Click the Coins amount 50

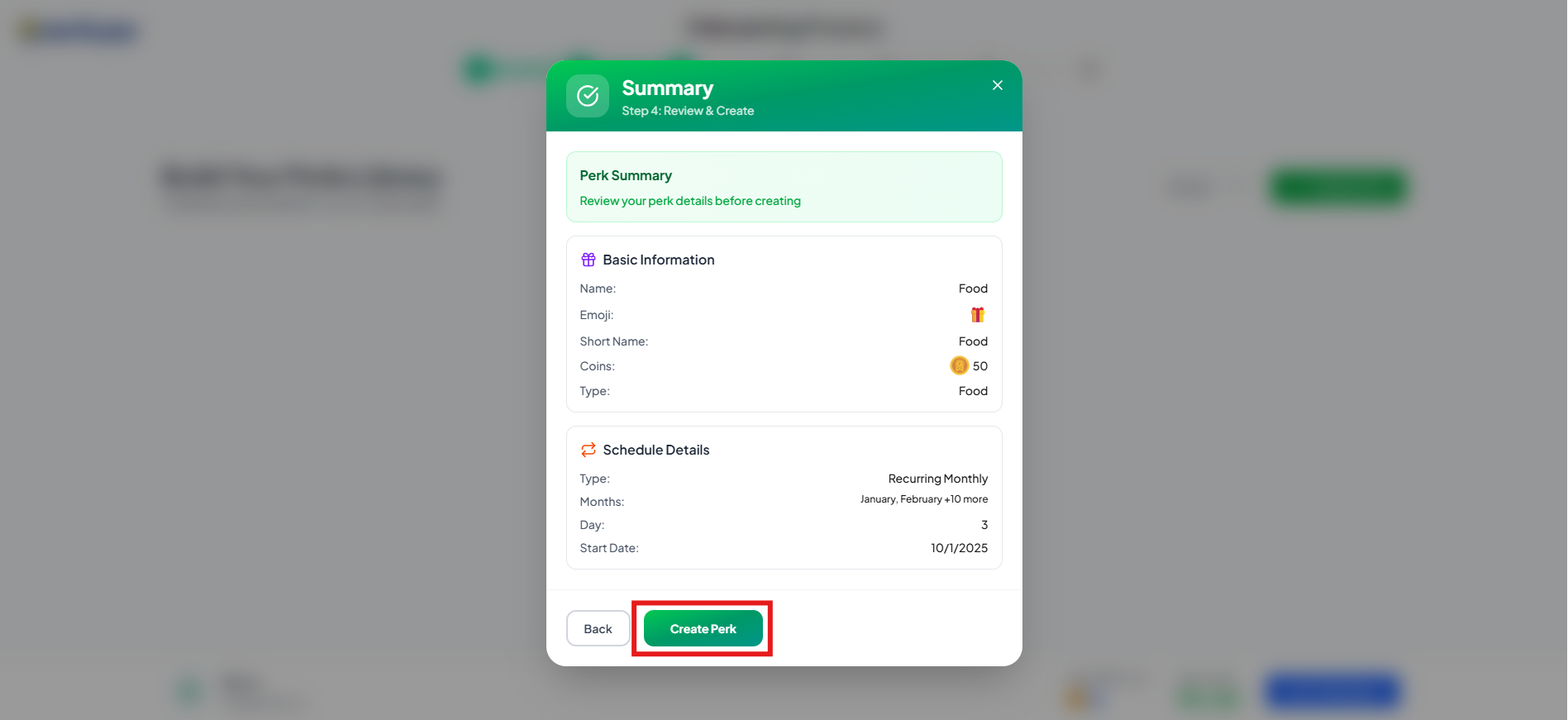pos(980,366)
